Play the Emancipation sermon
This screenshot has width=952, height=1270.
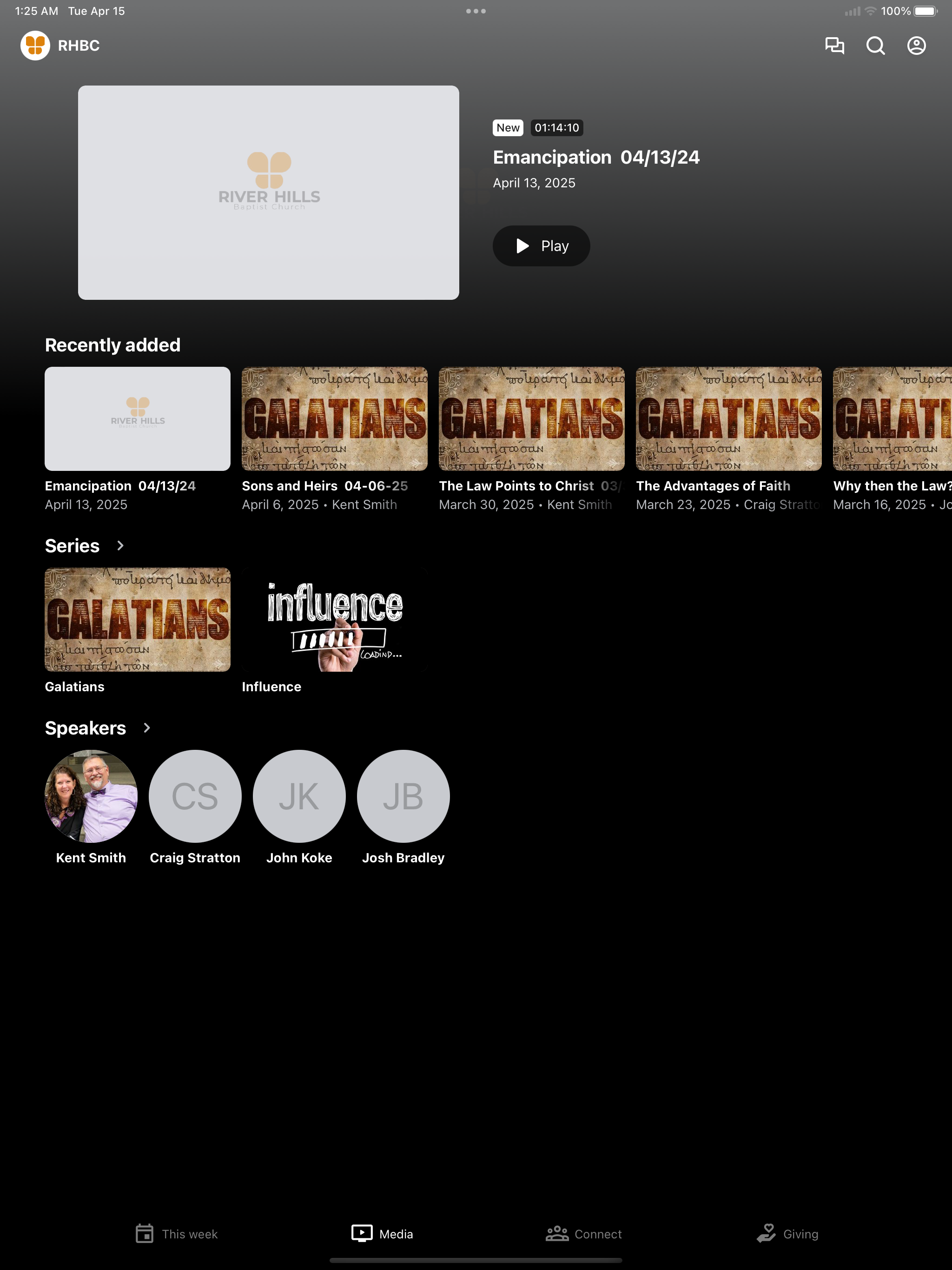pos(542,246)
